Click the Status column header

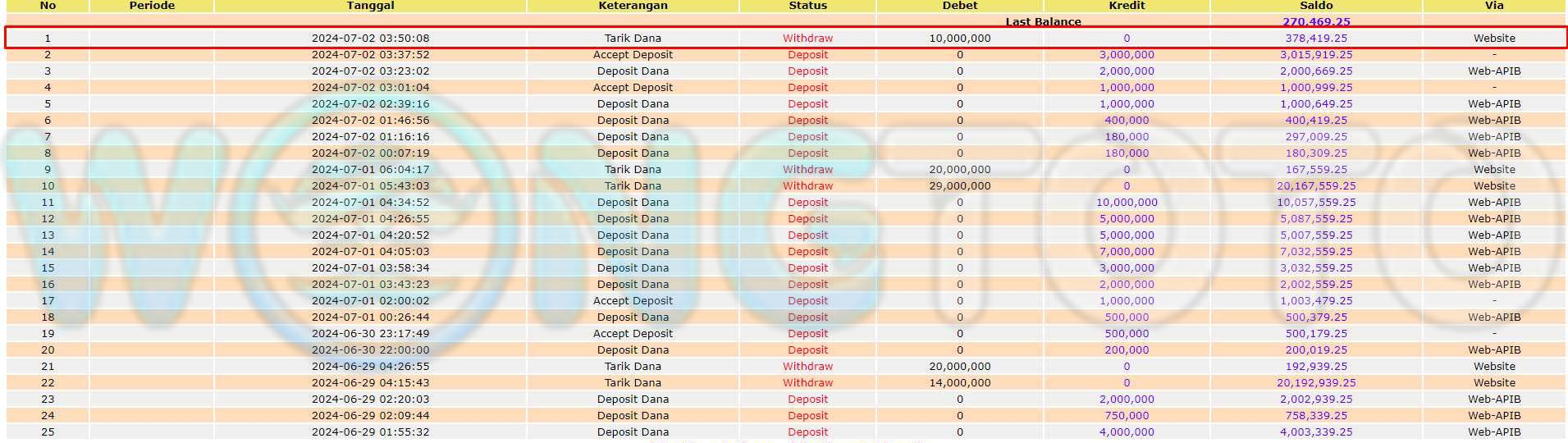[807, 6]
